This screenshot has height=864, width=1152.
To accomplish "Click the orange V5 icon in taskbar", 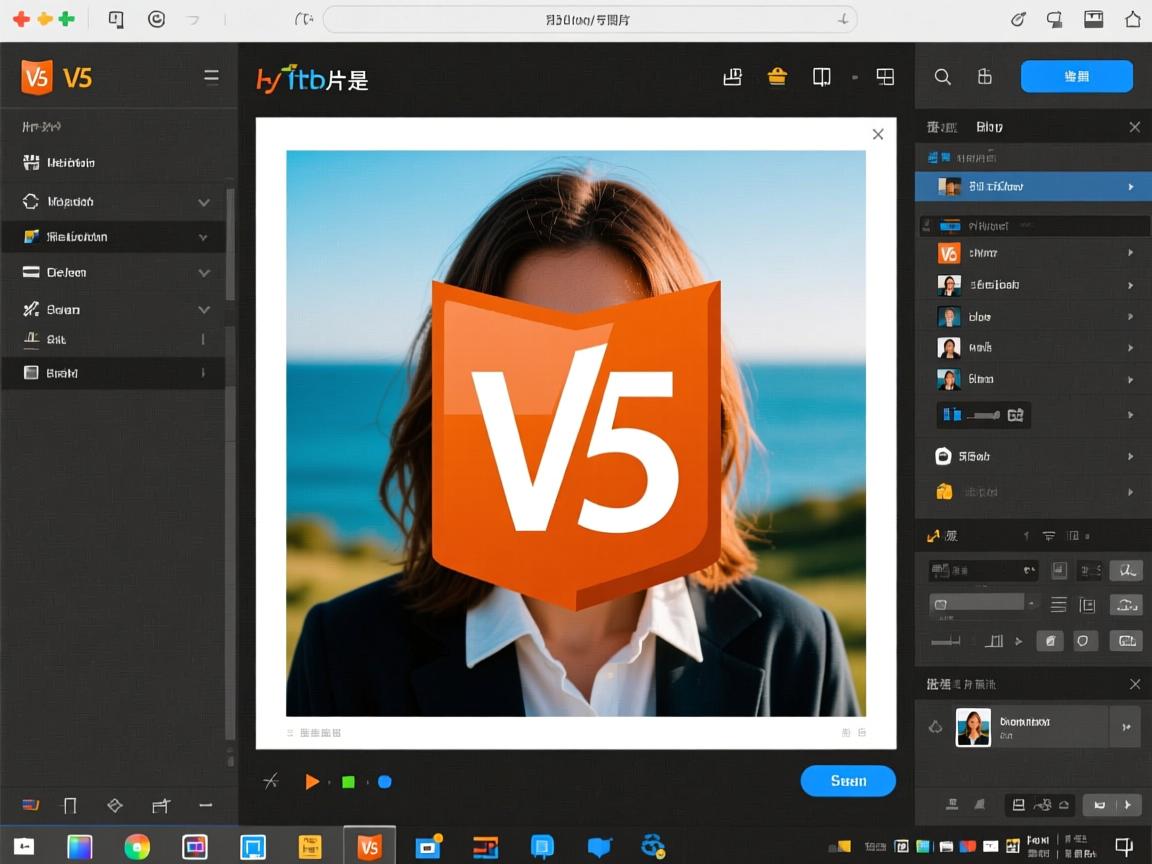I will click(x=369, y=847).
